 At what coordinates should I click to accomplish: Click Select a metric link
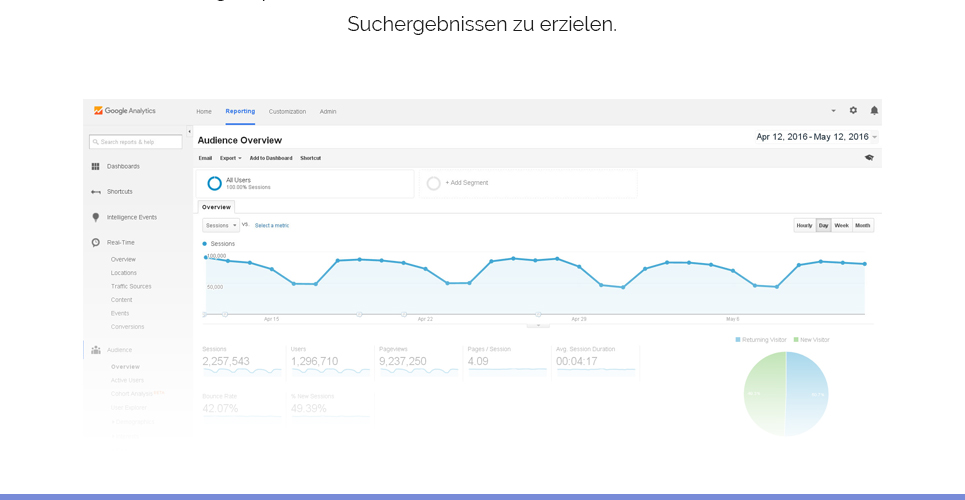(272, 225)
